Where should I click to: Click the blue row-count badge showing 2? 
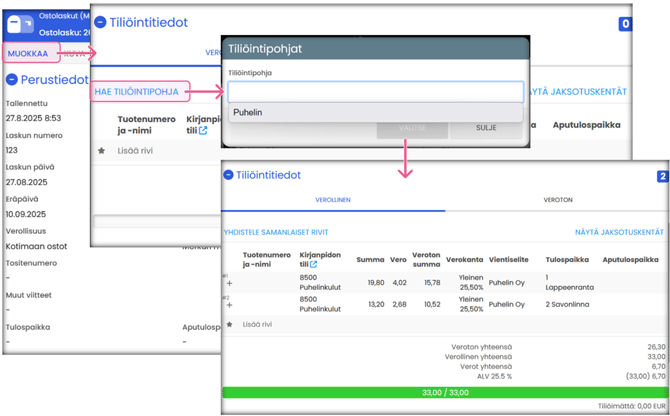(x=662, y=177)
